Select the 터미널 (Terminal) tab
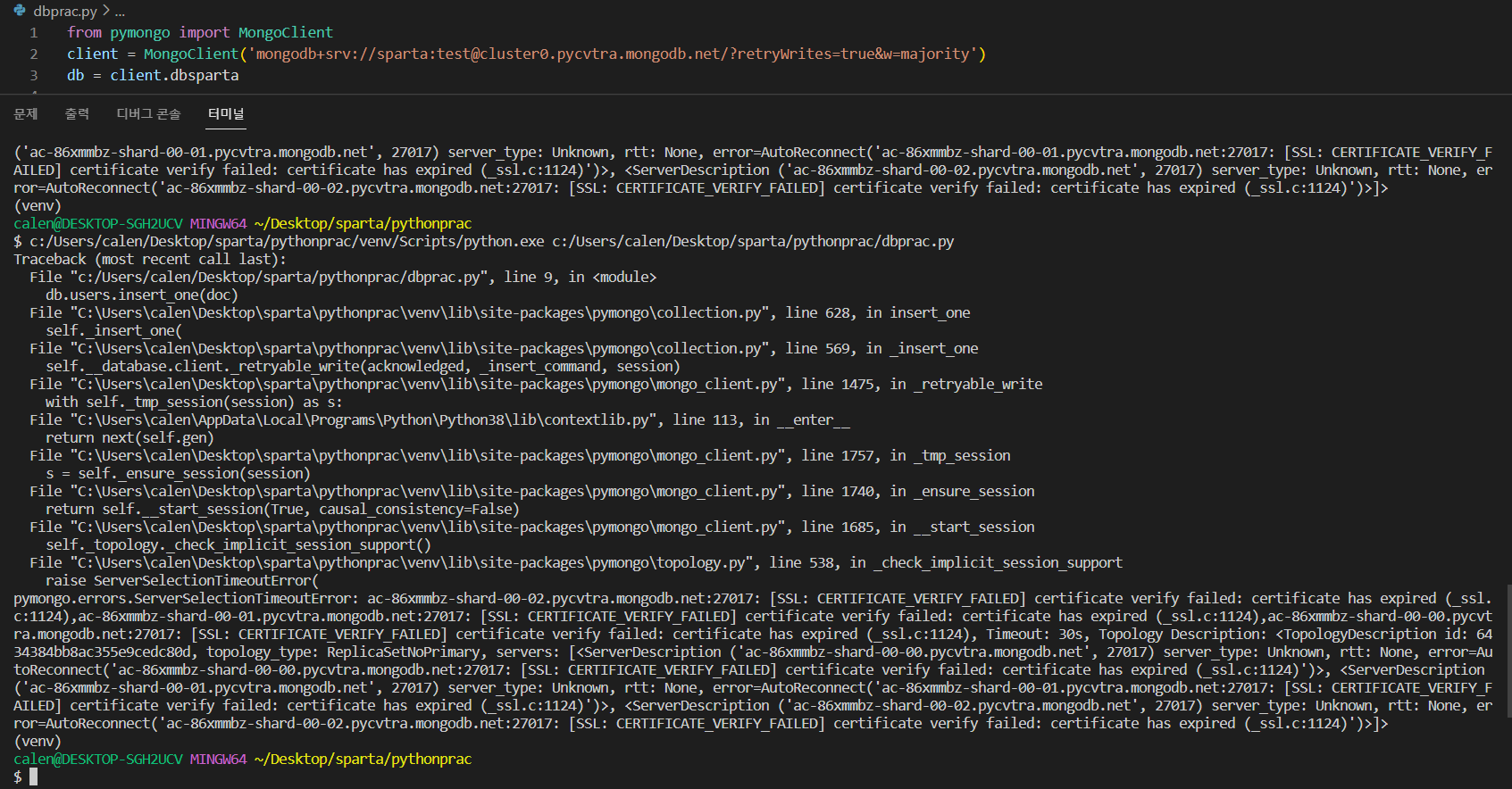The image size is (1512, 789). click(x=226, y=113)
